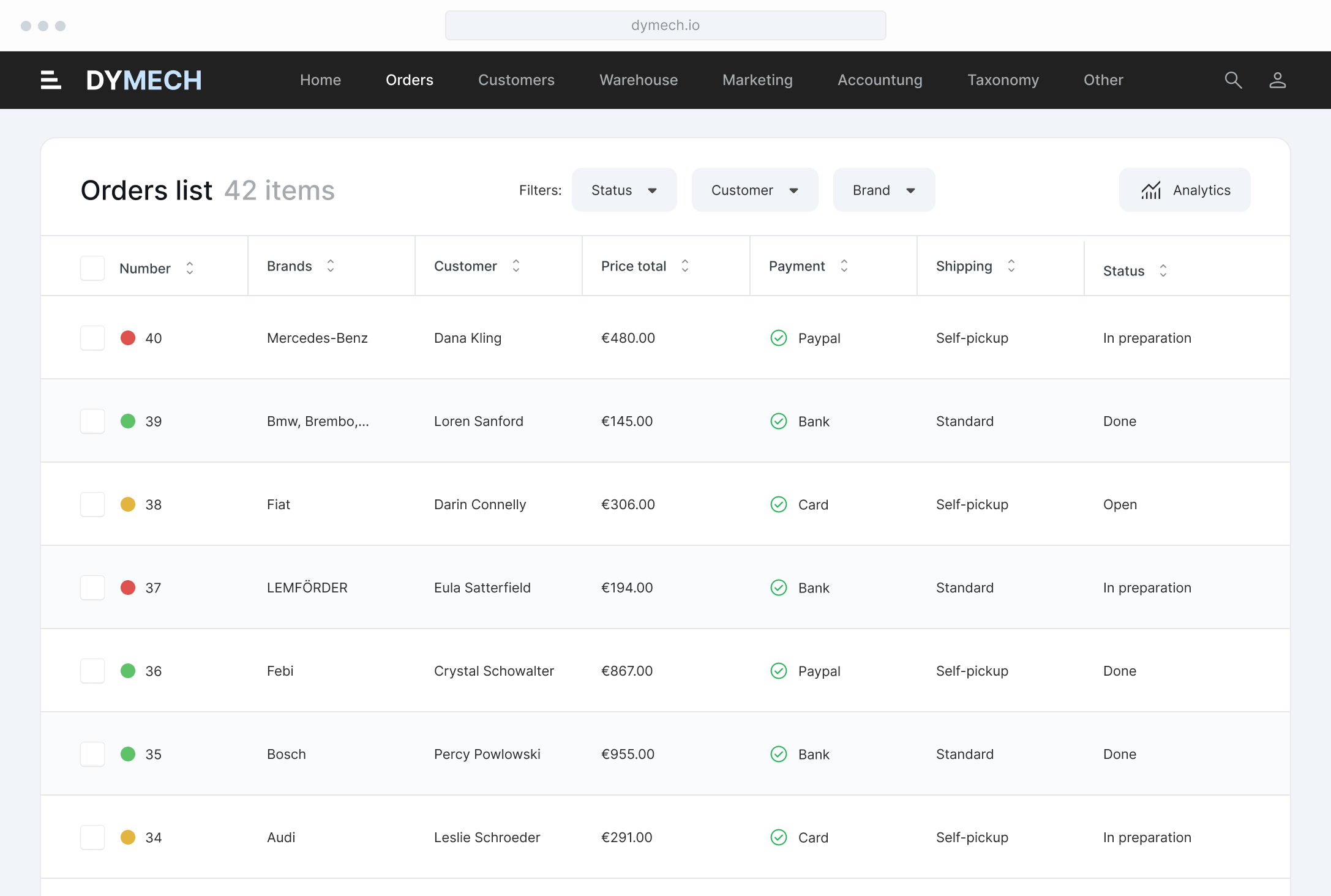Click the Status column sort arrows
The image size is (1331, 896).
pos(1163,271)
